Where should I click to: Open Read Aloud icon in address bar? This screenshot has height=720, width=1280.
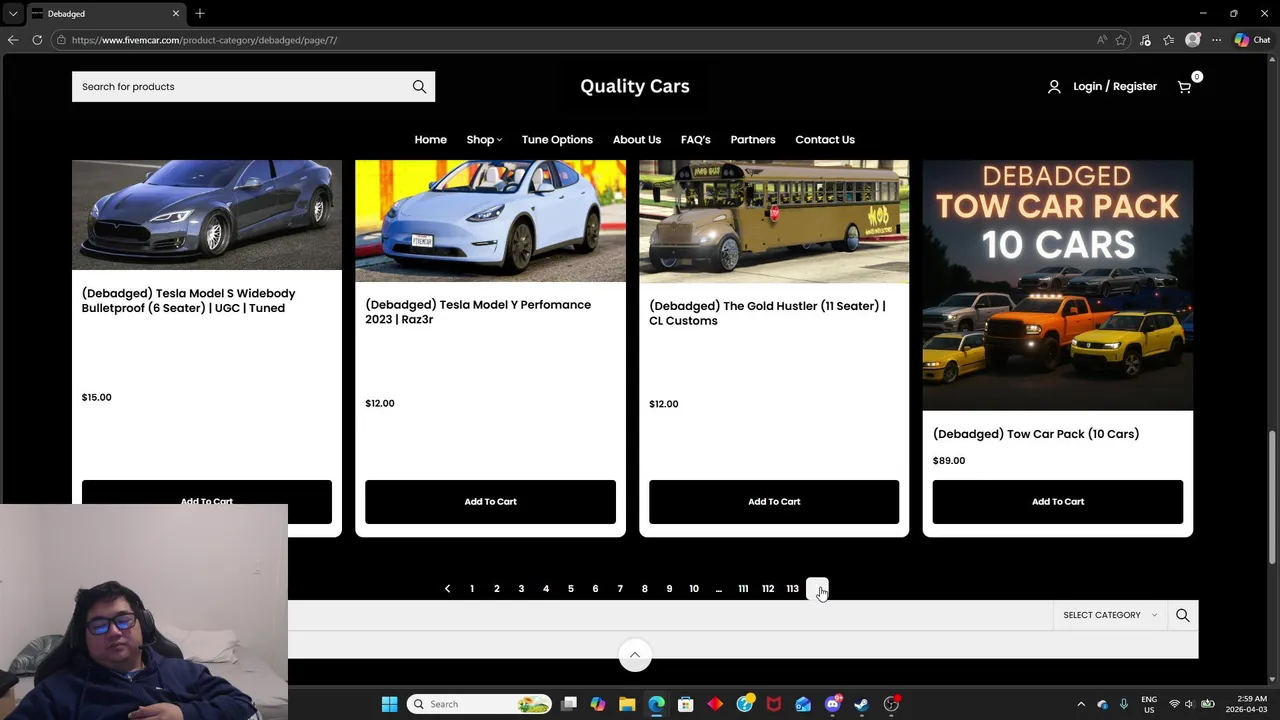coord(1102,40)
